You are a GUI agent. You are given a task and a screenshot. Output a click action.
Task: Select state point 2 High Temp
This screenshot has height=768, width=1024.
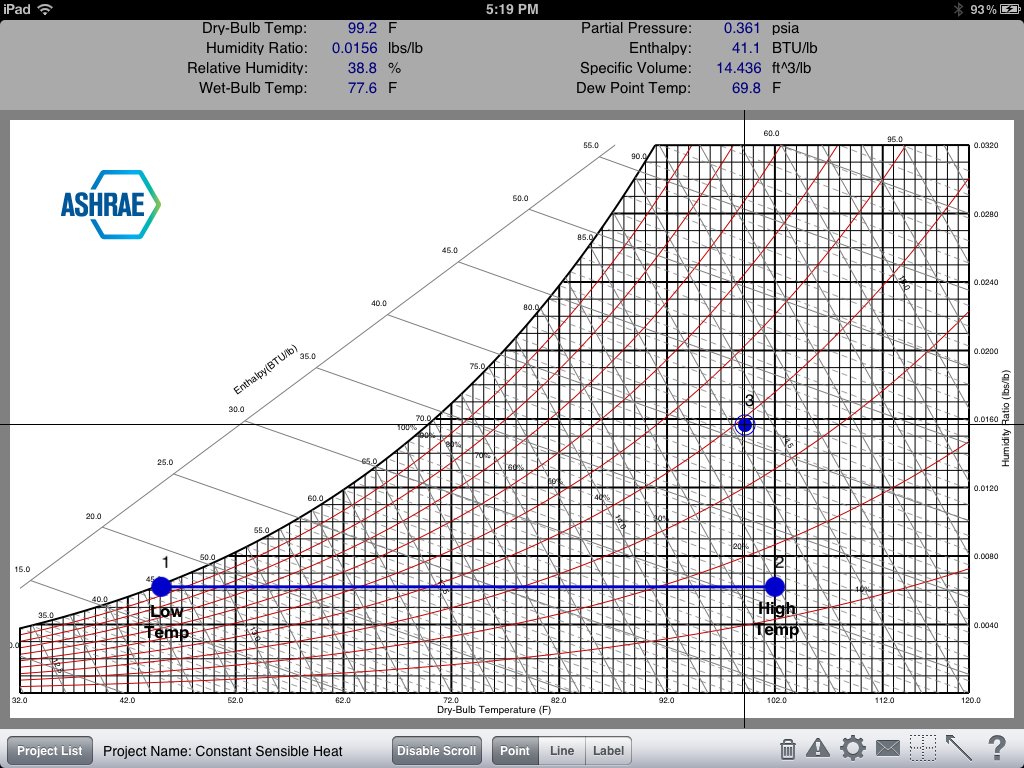point(775,586)
